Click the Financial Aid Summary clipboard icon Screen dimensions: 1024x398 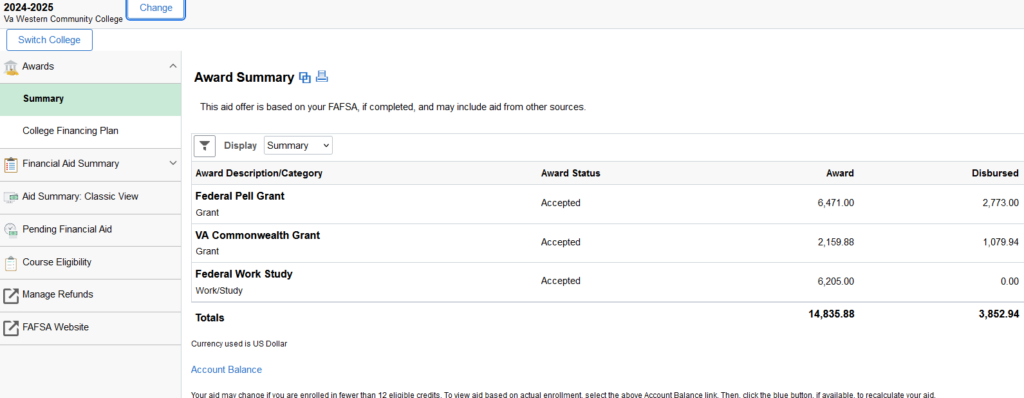coord(10,164)
